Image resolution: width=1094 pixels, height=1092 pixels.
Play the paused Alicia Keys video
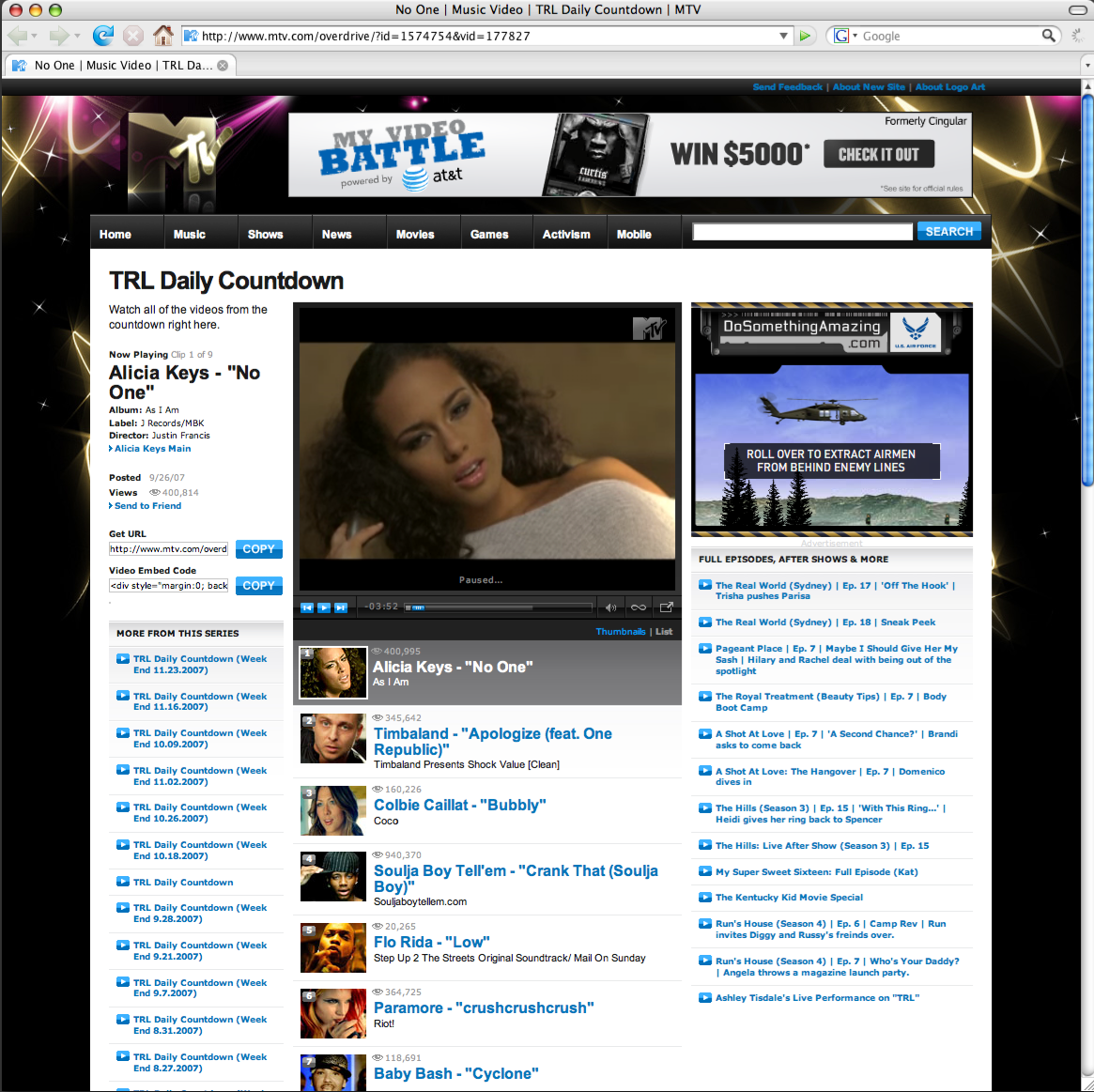324,608
